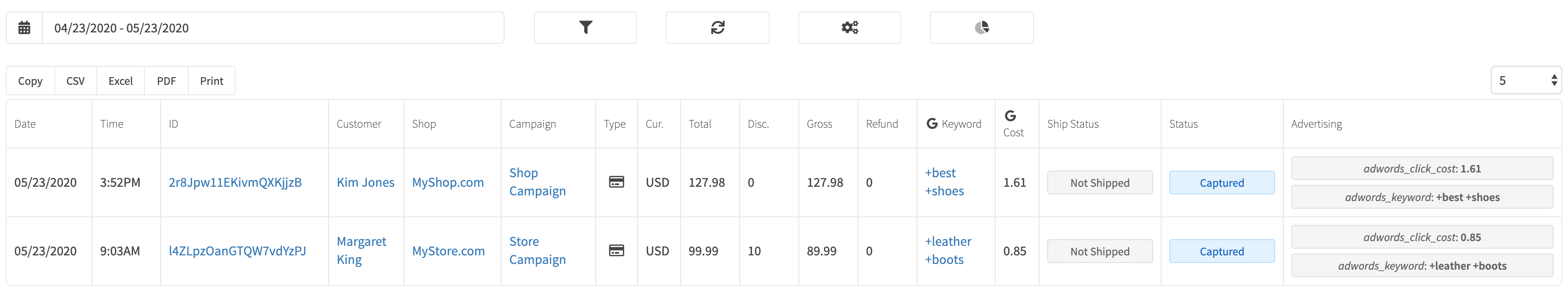Viewport: 1568px width, 293px height.
Task: Click the +best +shoes keyword link
Action: 945,182
